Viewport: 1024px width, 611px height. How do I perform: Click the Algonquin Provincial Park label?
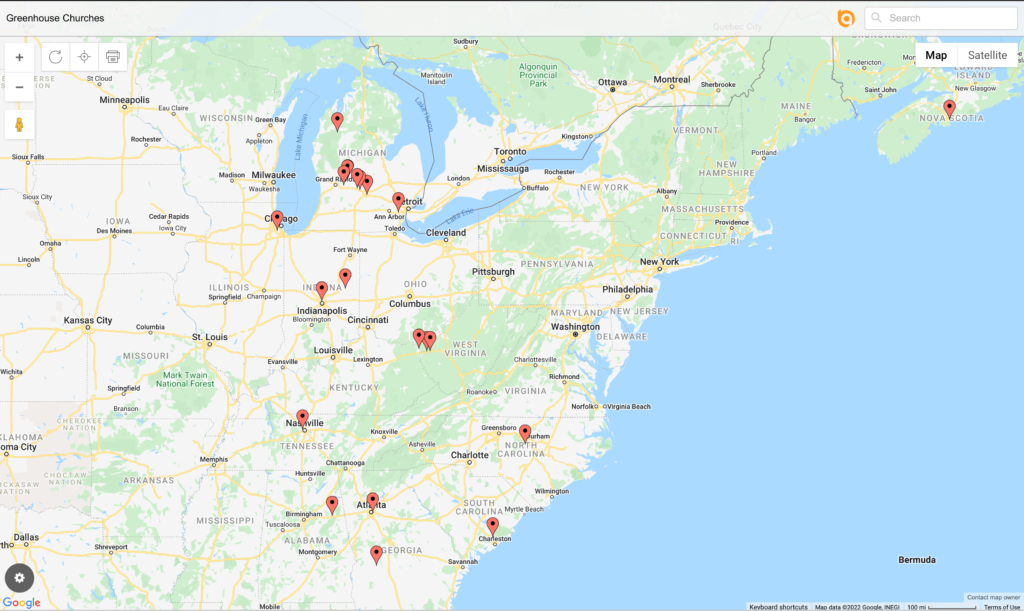[x=538, y=75]
